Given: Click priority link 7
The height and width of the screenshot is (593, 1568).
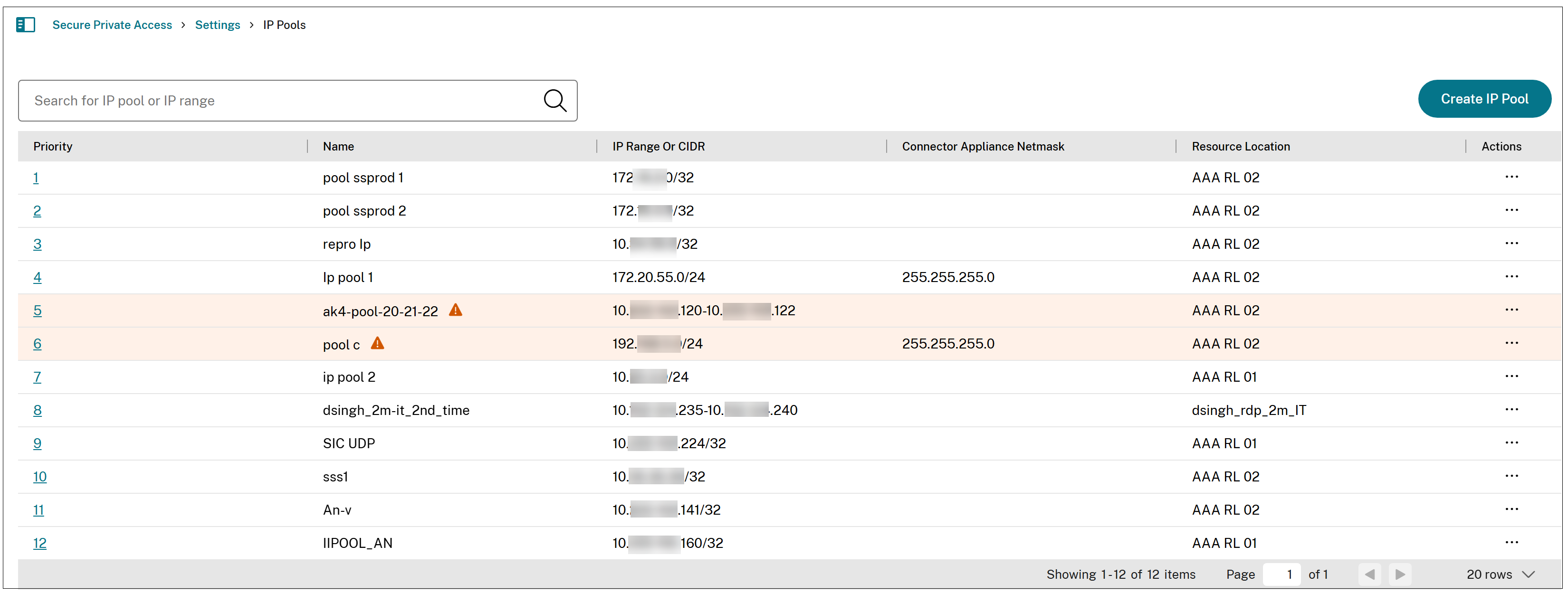Looking at the screenshot, I should pos(37,377).
